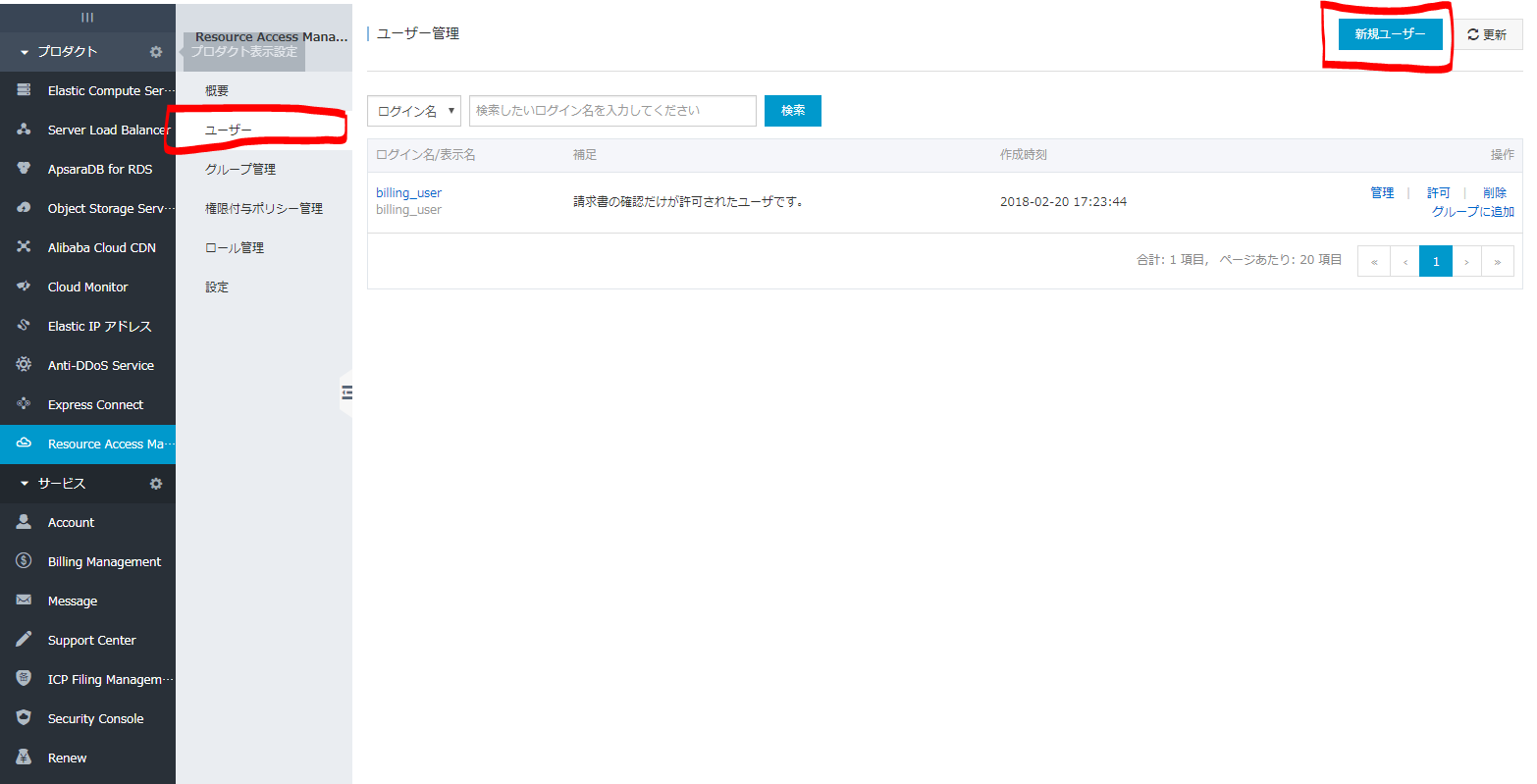1537x784 pixels.
Task: Collapse the main sidebar with top handle
Action: click(x=87, y=17)
